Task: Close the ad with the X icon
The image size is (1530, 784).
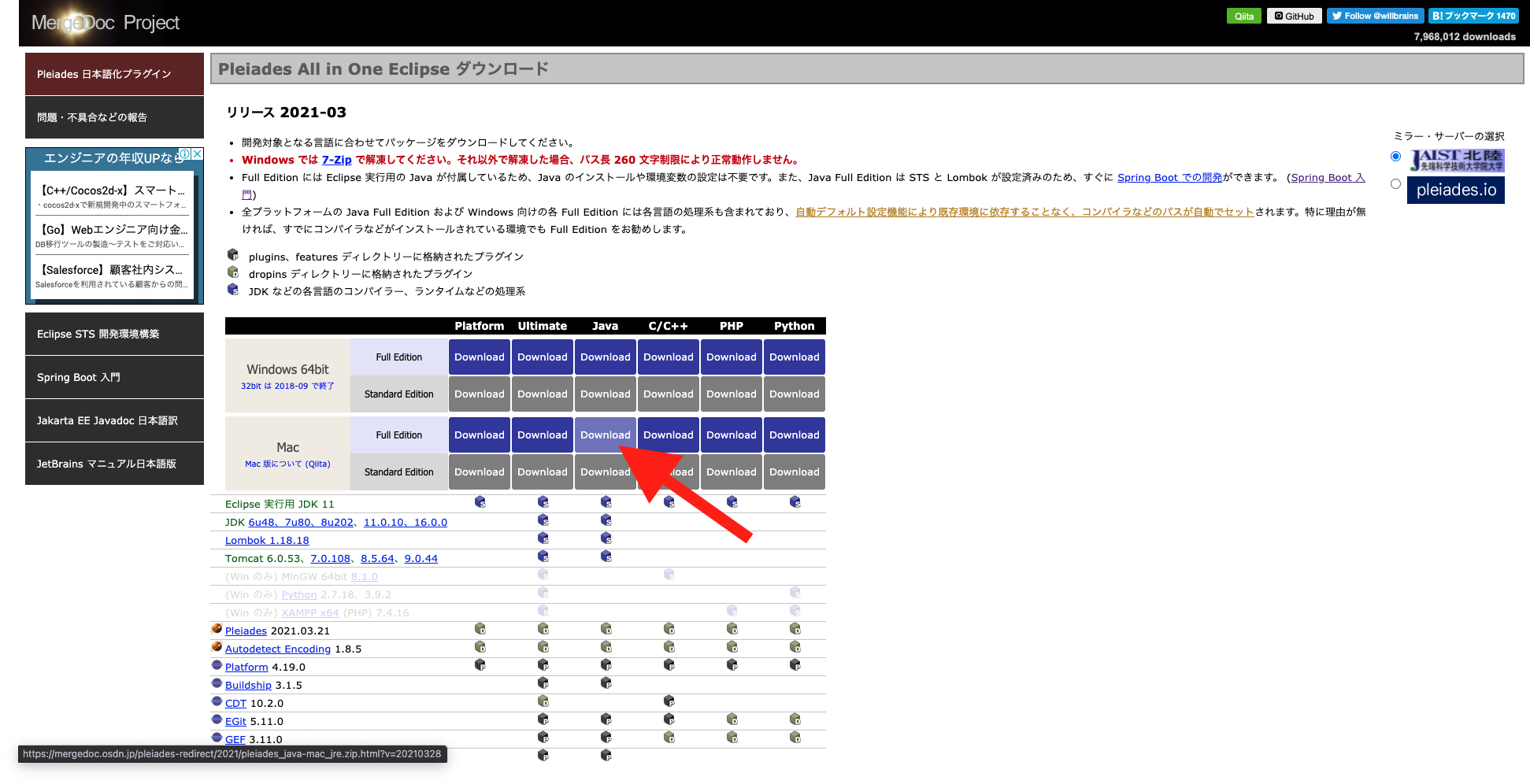Action: (198, 154)
